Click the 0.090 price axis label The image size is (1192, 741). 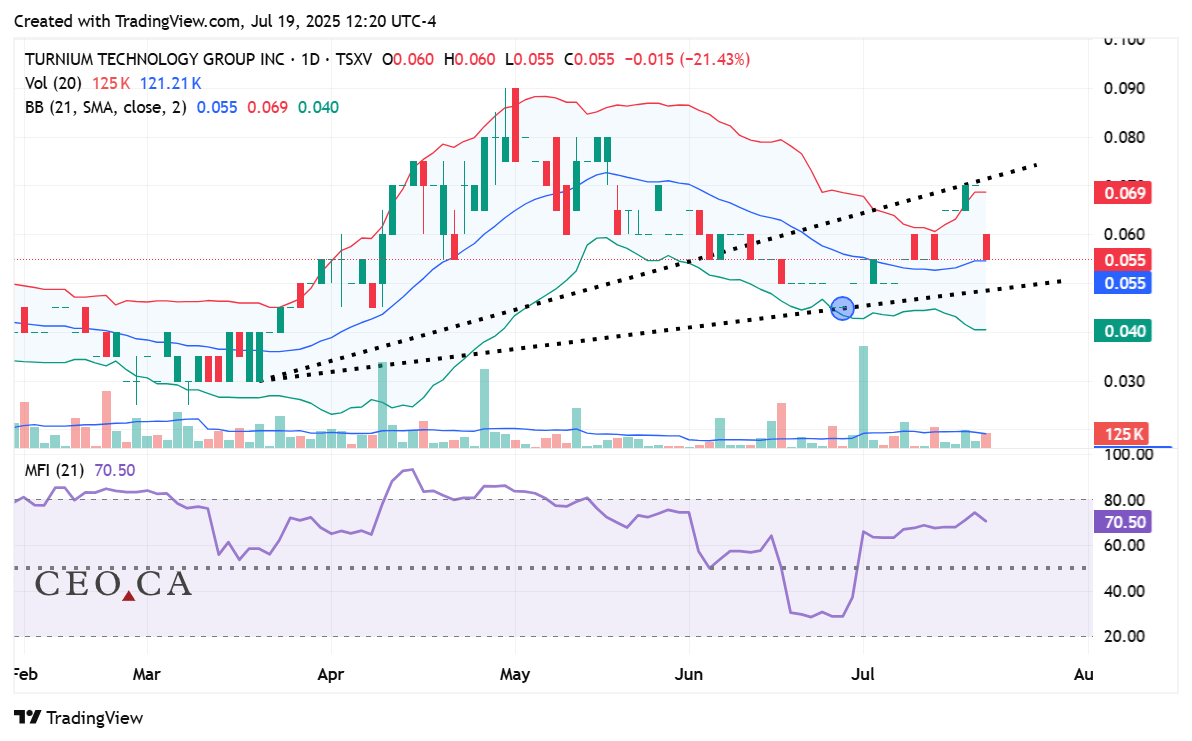[x=1124, y=89]
